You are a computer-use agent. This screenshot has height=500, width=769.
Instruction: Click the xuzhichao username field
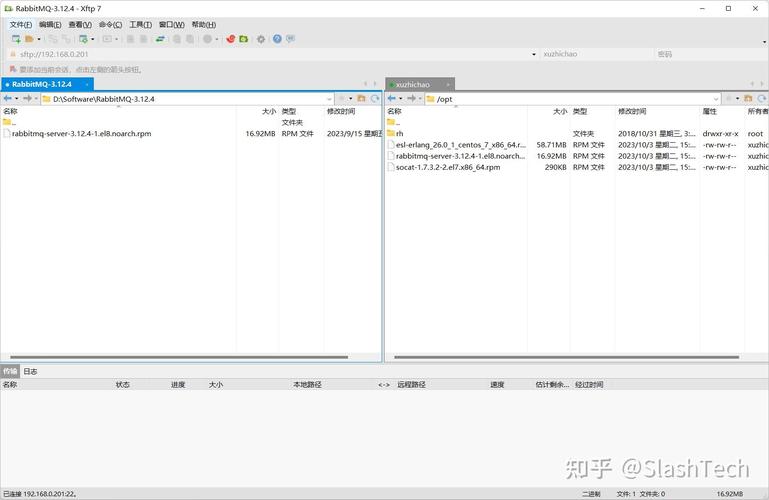[596, 54]
